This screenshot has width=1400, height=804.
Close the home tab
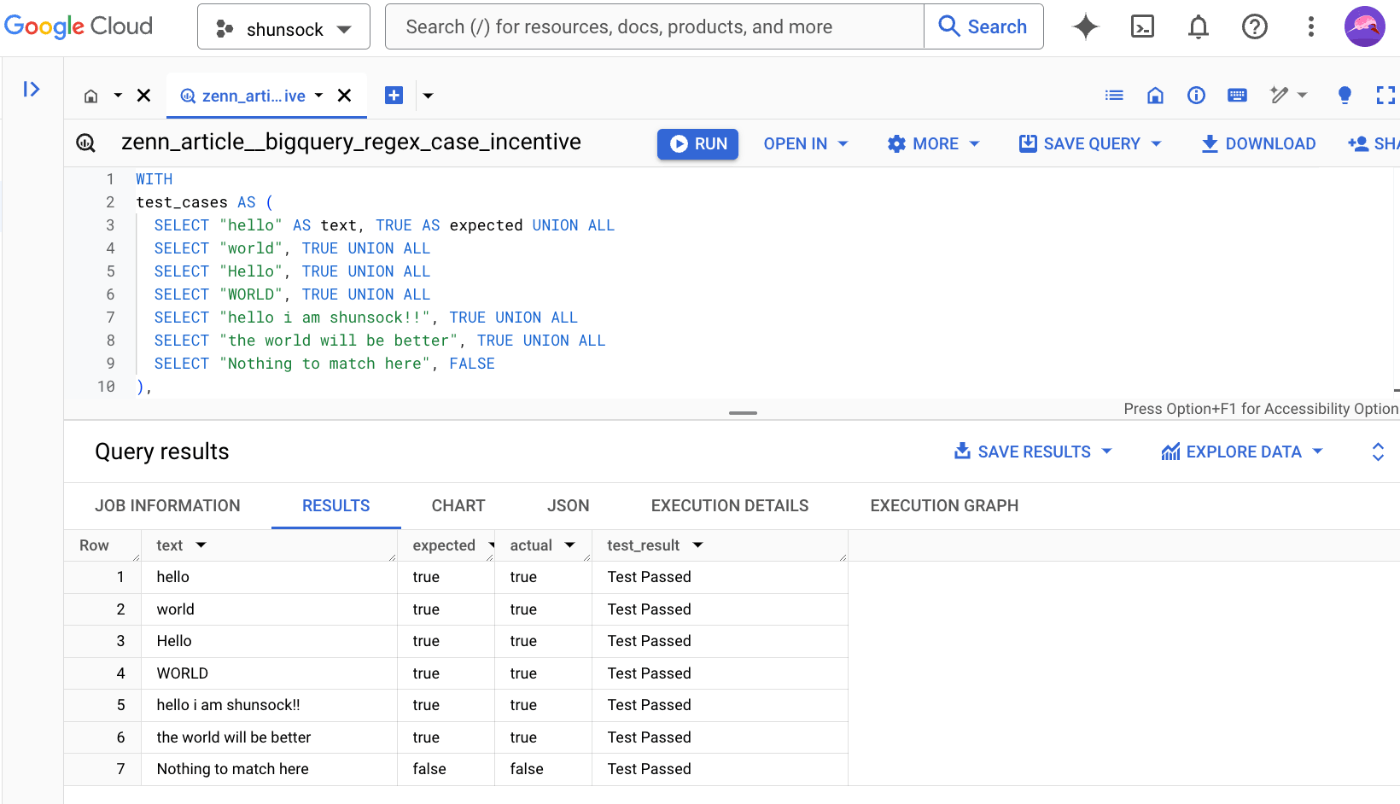point(144,95)
